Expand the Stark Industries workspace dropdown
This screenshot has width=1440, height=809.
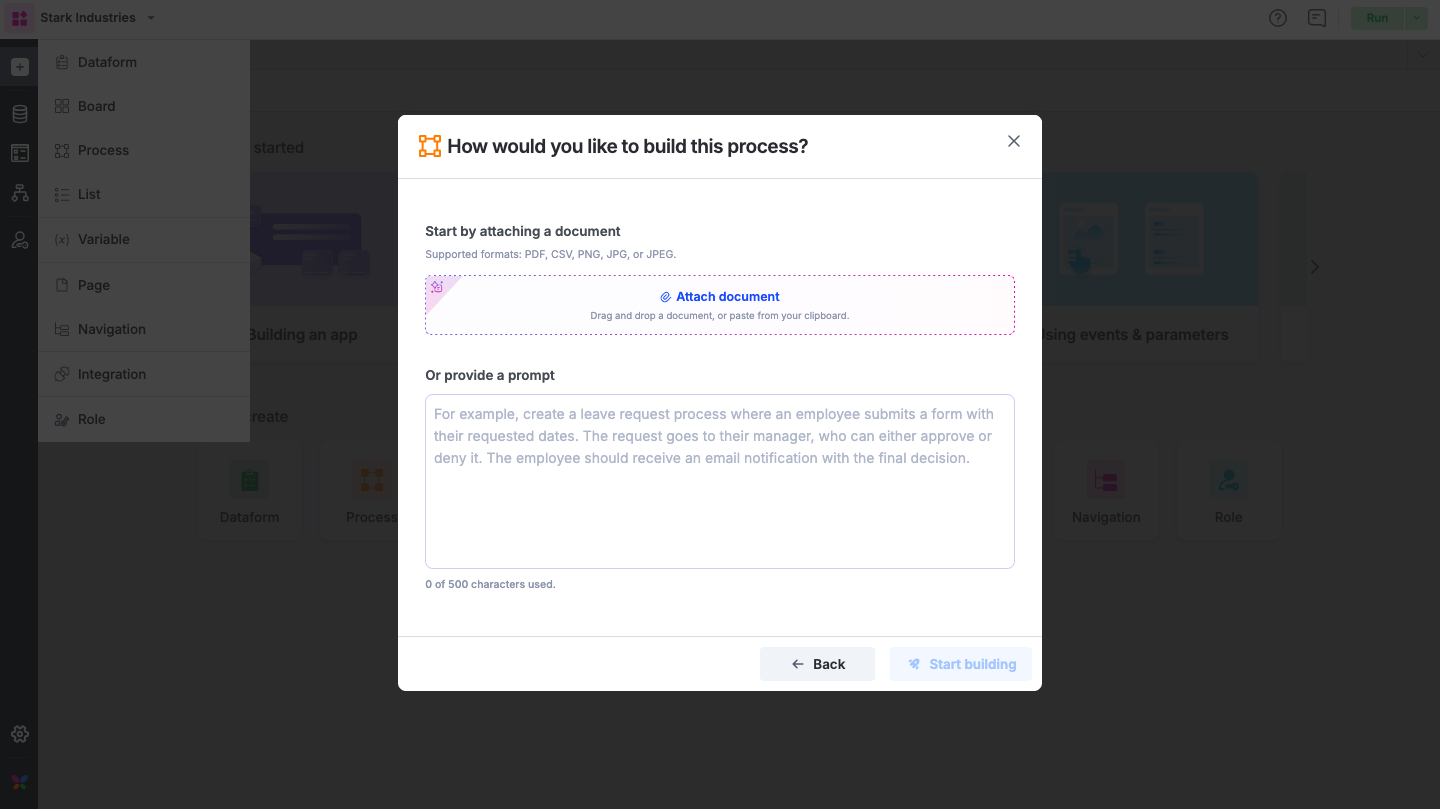[151, 18]
